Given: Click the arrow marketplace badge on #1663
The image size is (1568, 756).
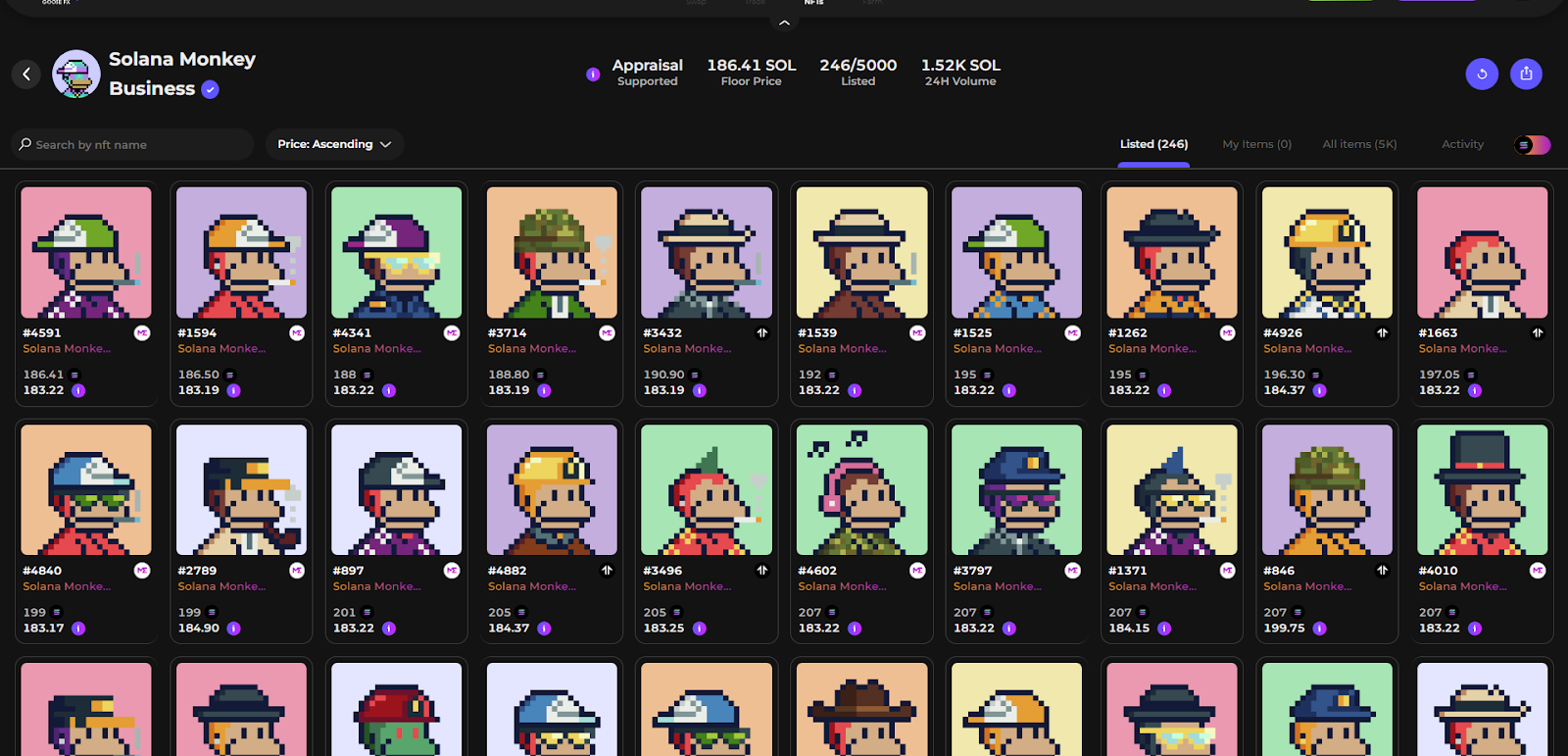Looking at the screenshot, I should [1538, 333].
